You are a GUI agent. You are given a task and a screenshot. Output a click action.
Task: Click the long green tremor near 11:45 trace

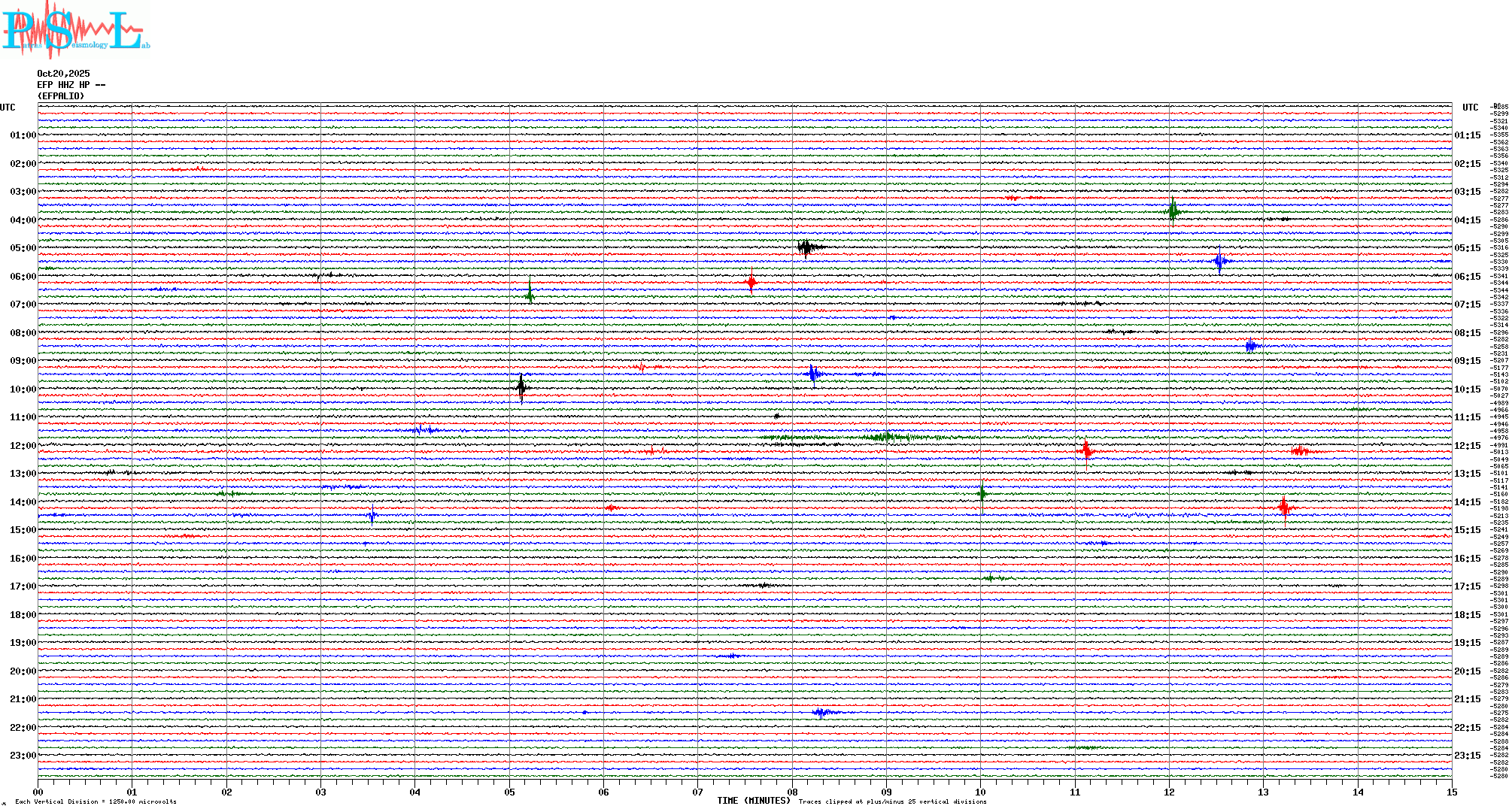coord(880,437)
